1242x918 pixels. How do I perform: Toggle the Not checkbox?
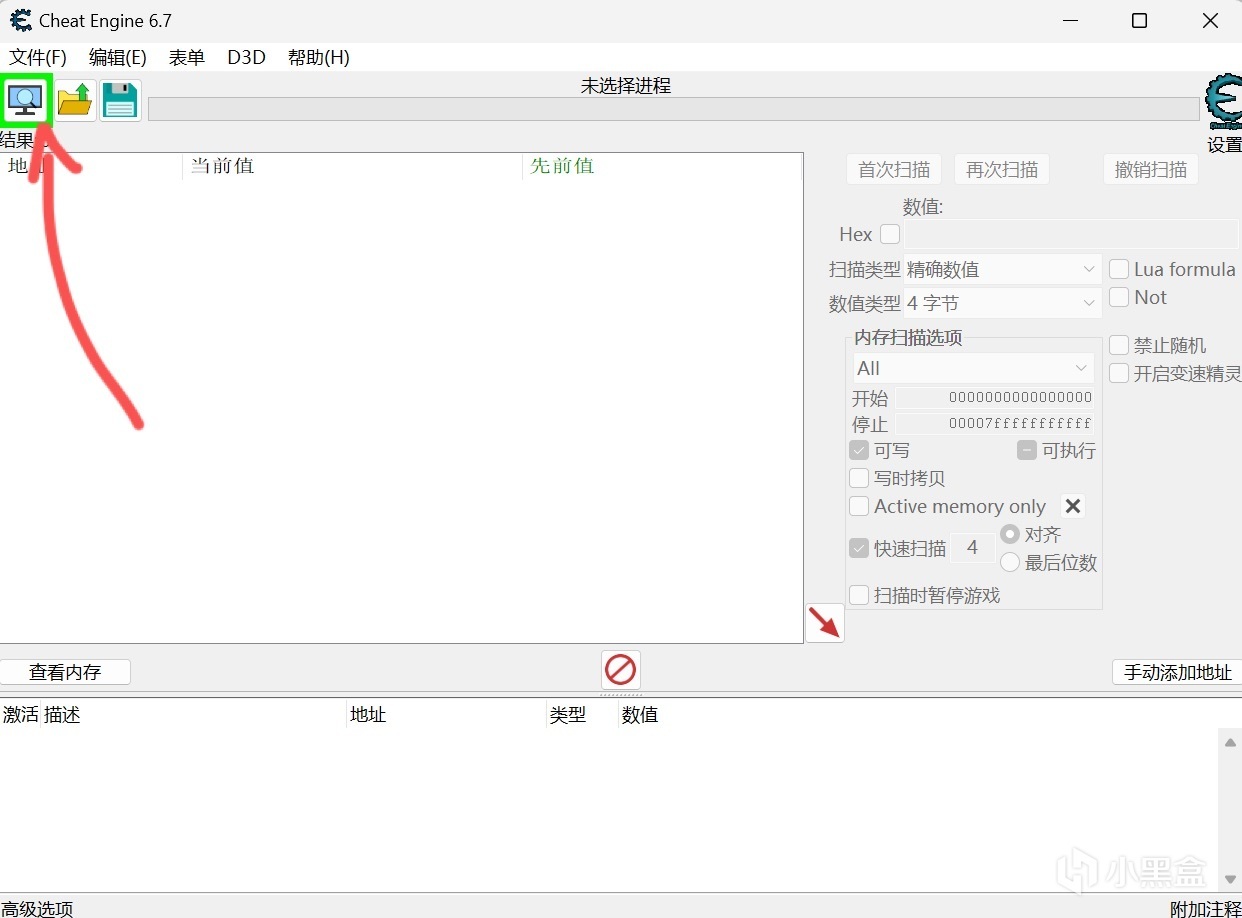pos(1119,297)
